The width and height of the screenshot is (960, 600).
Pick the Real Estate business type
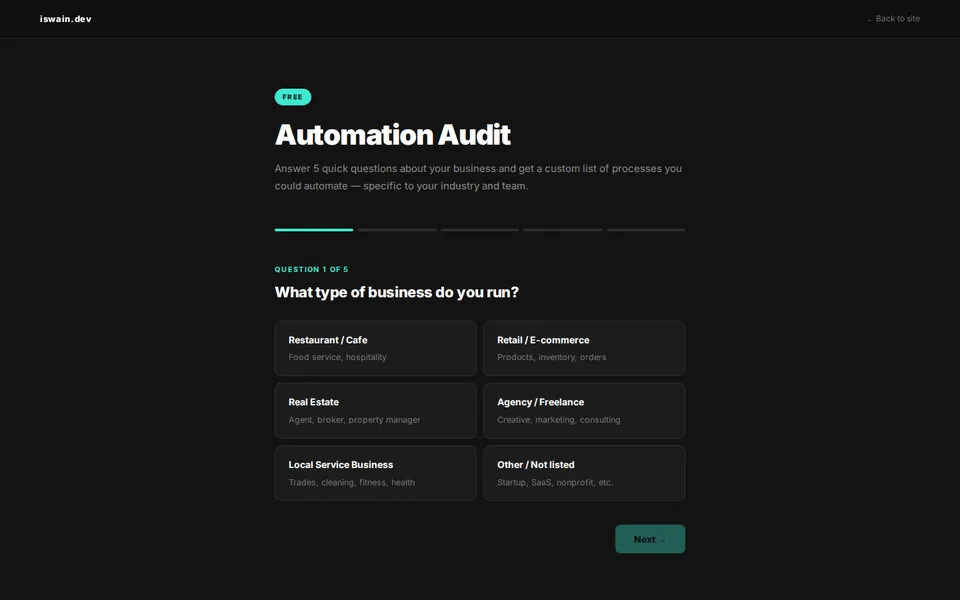375,411
